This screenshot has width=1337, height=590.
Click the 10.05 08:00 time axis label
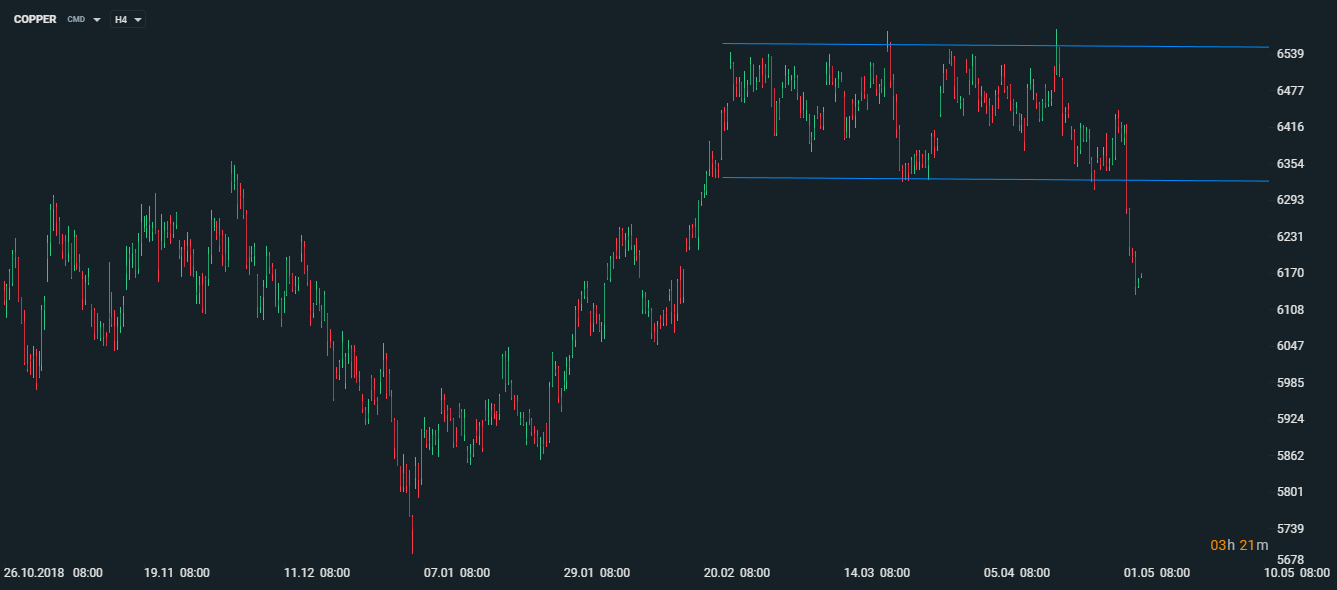[x=1298, y=573]
